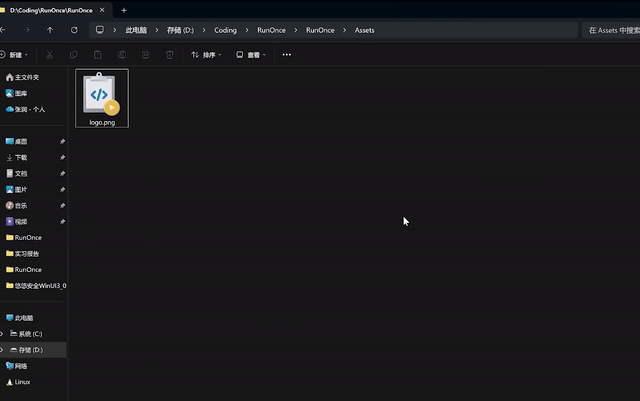The image size is (640, 401).
Task: Click the Delete trash icon
Action: click(170, 55)
